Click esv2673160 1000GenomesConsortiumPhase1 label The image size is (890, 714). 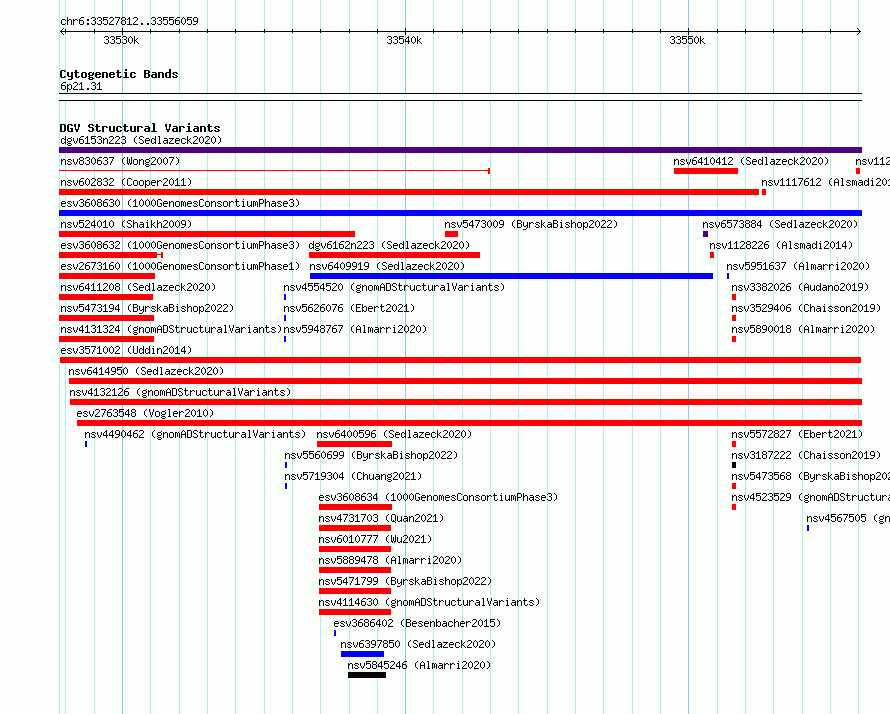pos(180,266)
